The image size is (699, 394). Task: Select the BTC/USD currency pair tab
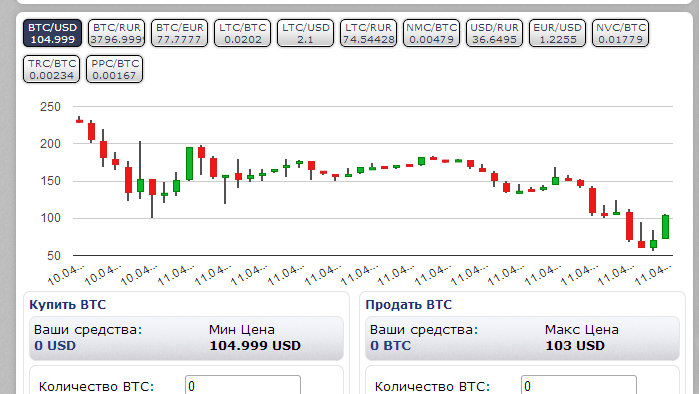(53, 33)
